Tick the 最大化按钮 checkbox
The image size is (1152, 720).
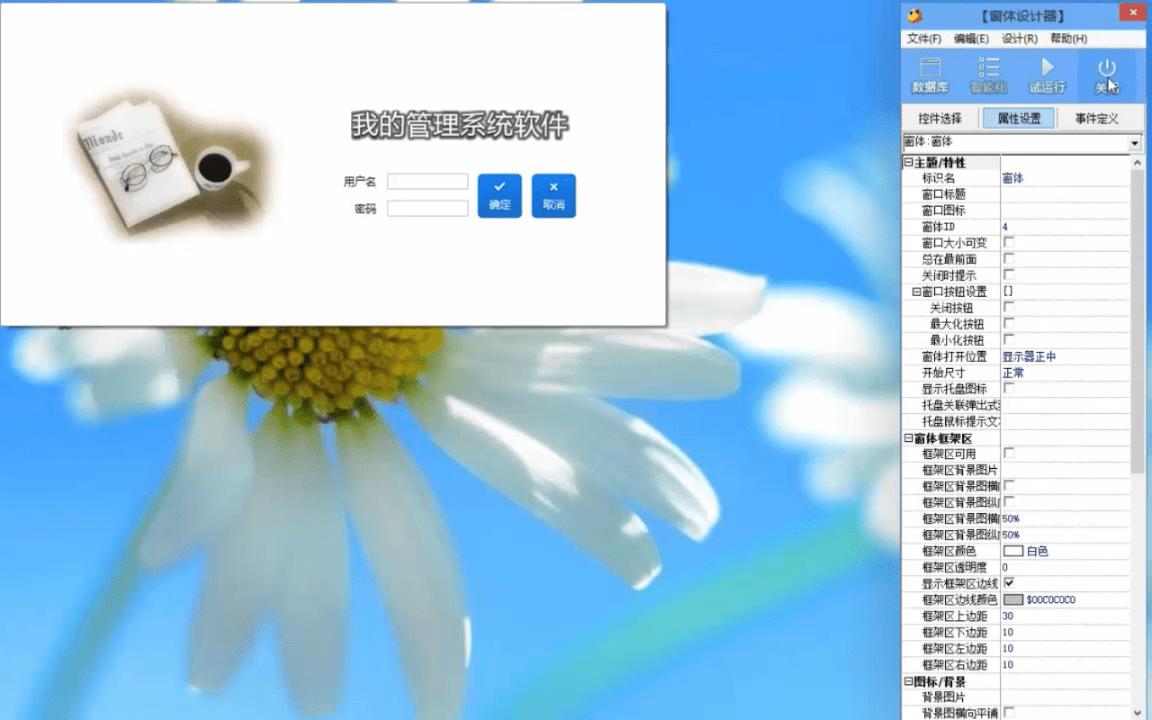(x=1009, y=323)
